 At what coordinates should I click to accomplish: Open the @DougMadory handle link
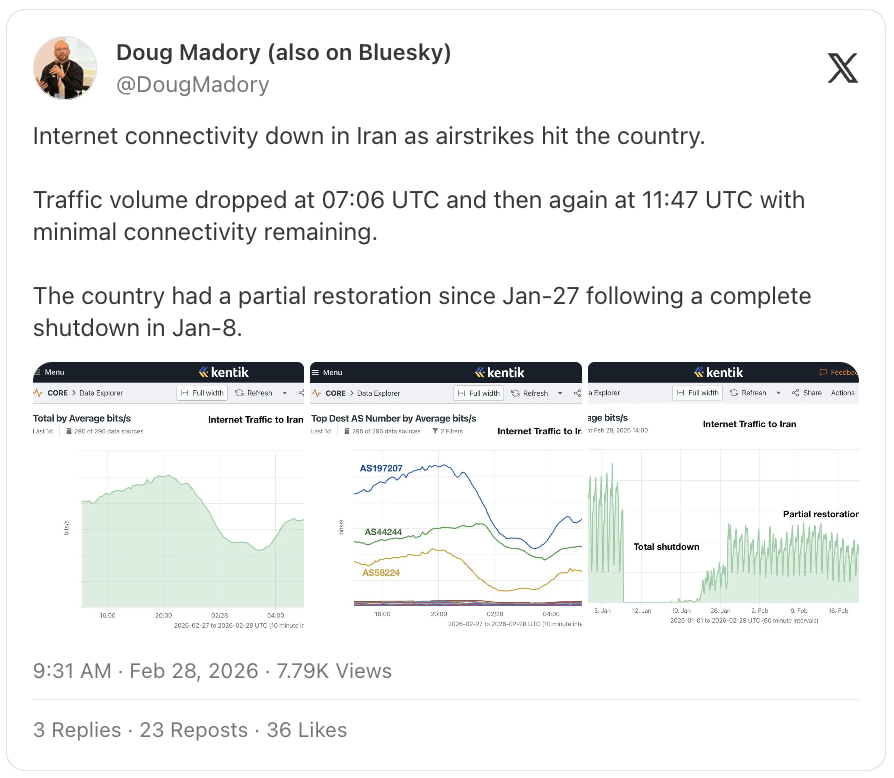(193, 84)
